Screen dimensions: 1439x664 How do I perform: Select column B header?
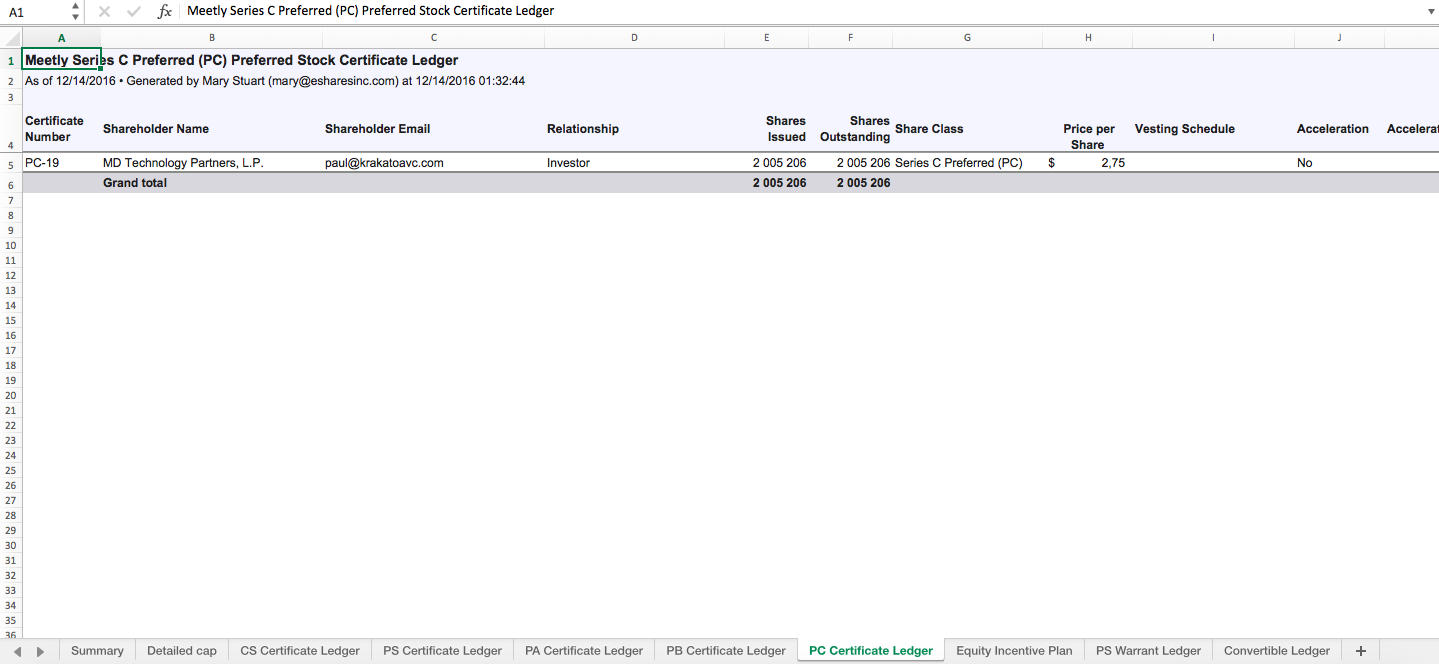(212, 38)
